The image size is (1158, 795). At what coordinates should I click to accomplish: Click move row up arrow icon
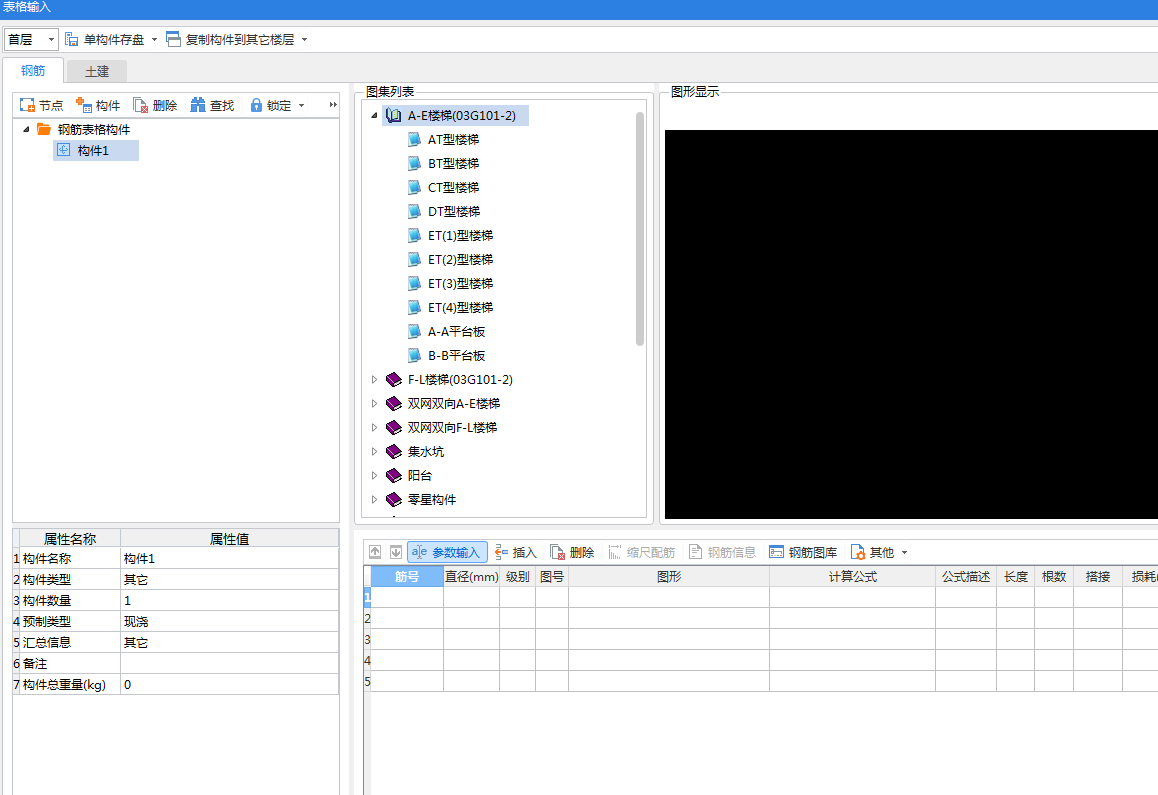[x=375, y=552]
